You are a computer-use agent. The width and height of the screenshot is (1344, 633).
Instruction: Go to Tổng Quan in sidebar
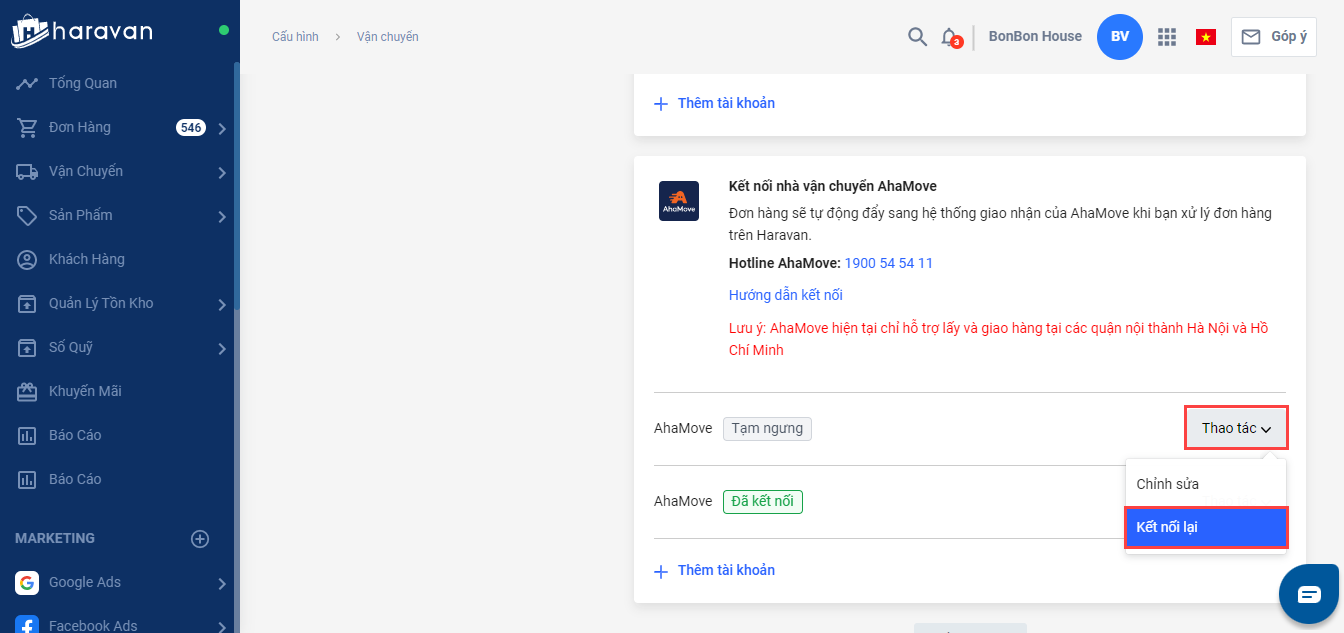[x=83, y=83]
